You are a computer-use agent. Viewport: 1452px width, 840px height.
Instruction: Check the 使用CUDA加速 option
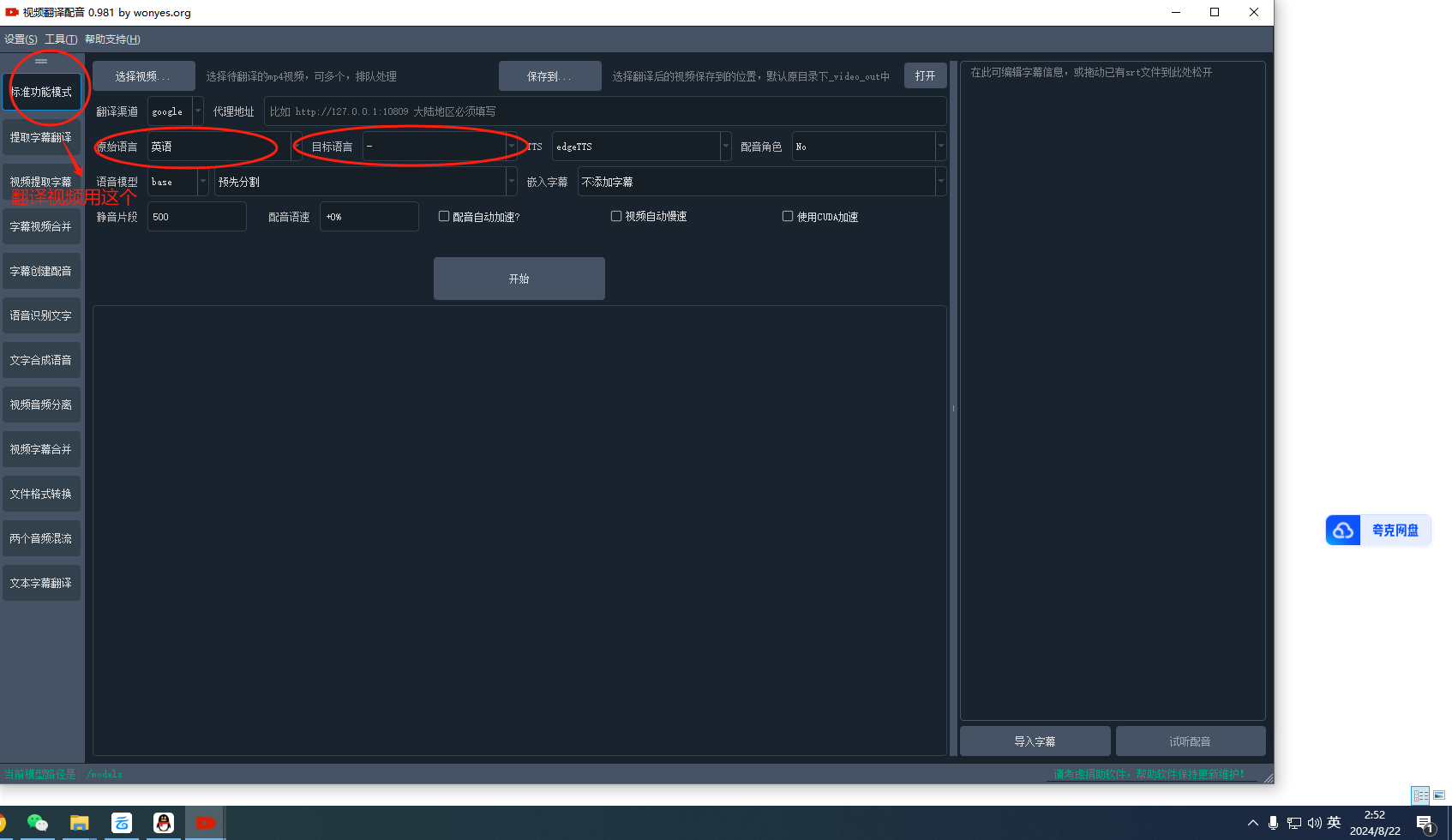tap(788, 216)
